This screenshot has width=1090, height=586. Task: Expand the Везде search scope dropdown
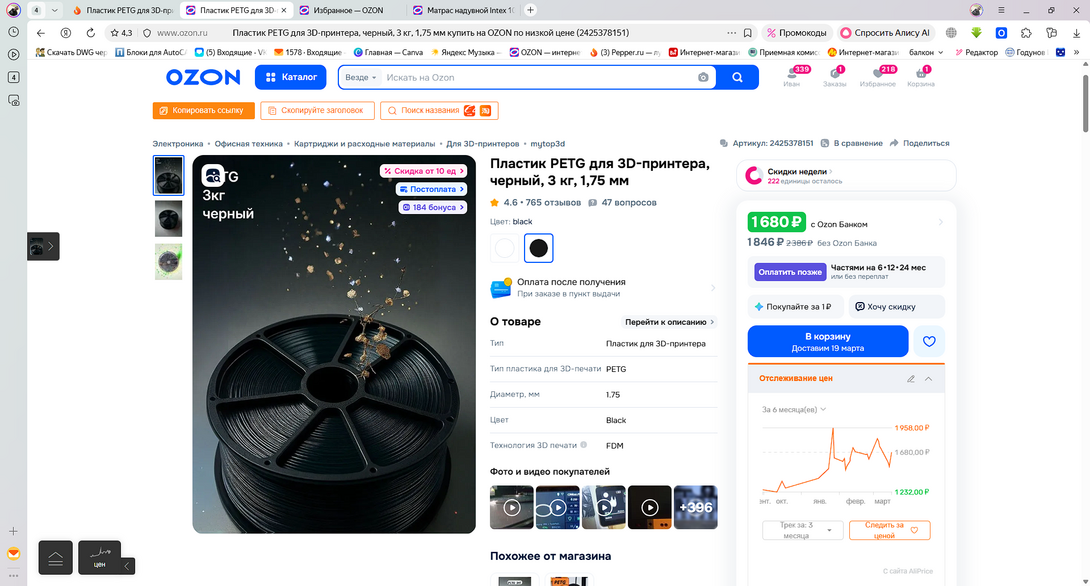point(361,77)
